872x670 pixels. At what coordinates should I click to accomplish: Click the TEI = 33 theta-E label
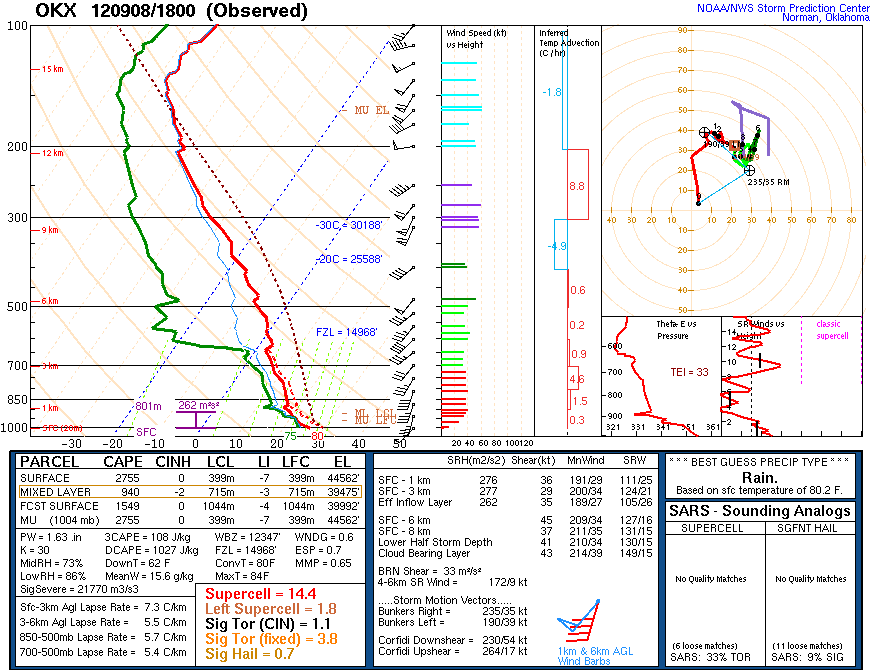tap(688, 371)
